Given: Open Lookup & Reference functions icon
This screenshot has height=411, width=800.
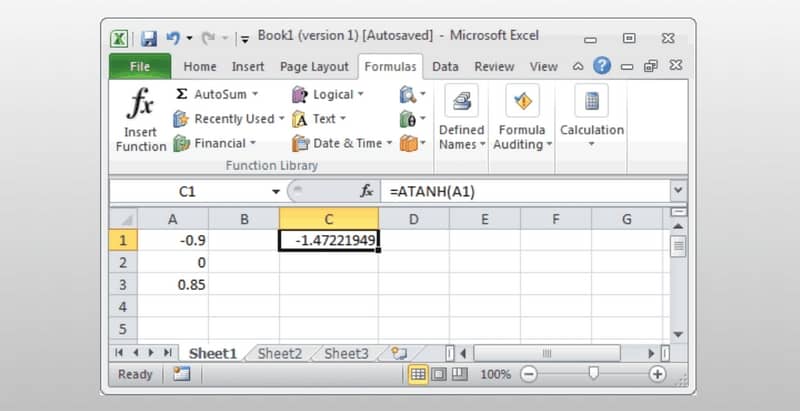Looking at the screenshot, I should pos(413,94).
